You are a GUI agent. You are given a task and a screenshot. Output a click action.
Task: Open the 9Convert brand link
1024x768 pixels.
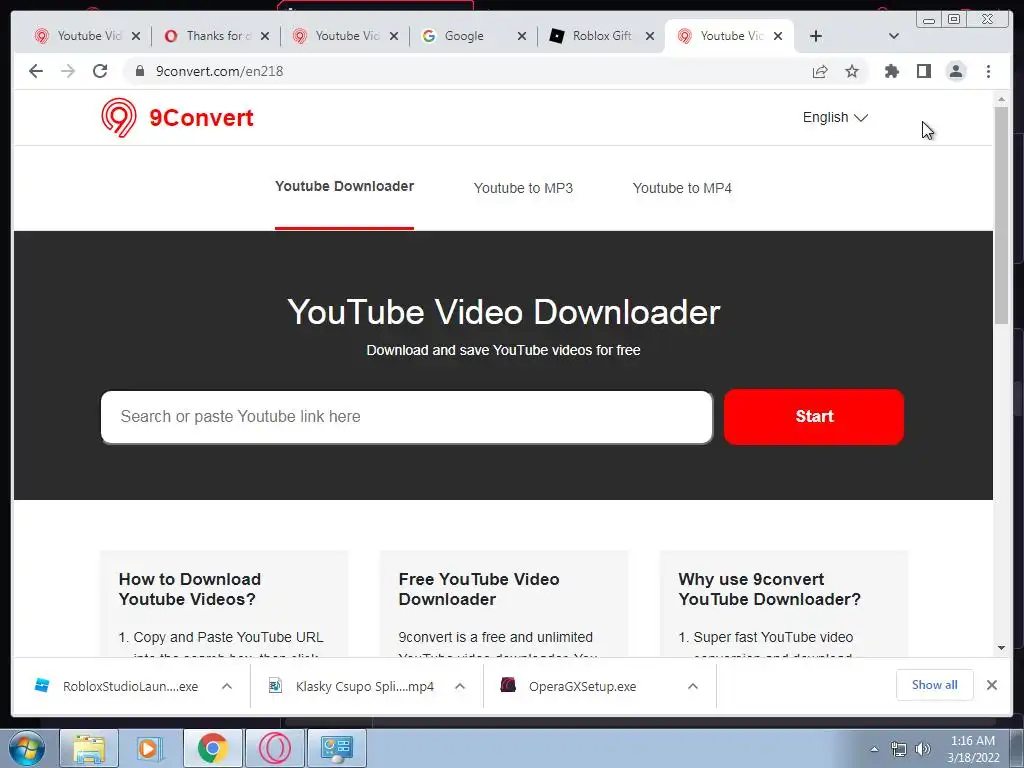pyautogui.click(x=201, y=118)
